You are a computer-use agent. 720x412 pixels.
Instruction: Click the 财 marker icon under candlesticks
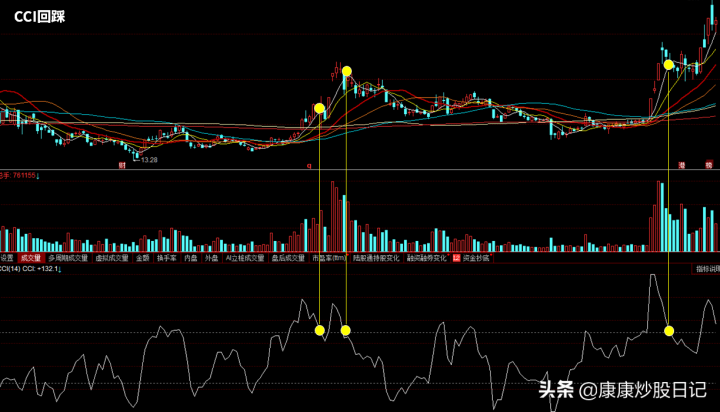pos(121,165)
